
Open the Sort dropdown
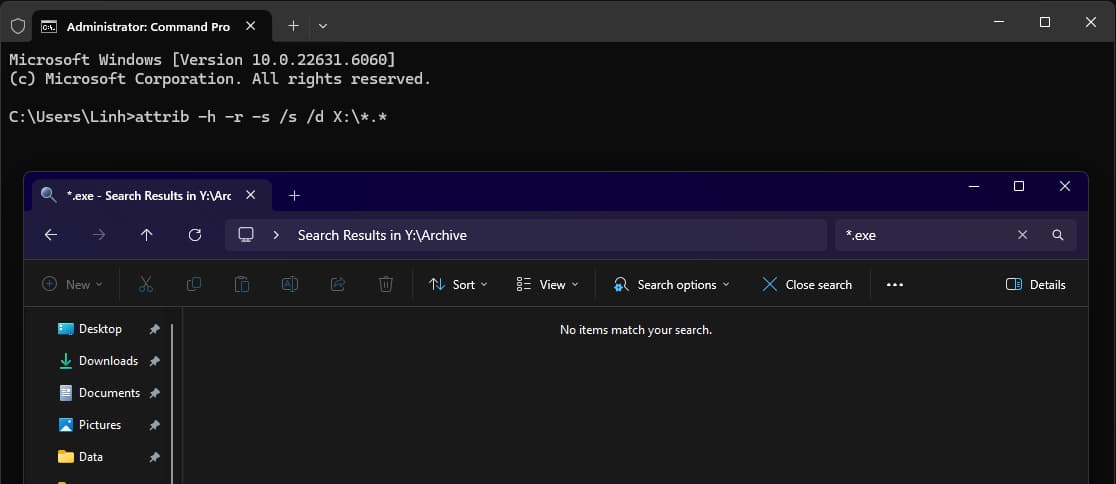coord(458,285)
